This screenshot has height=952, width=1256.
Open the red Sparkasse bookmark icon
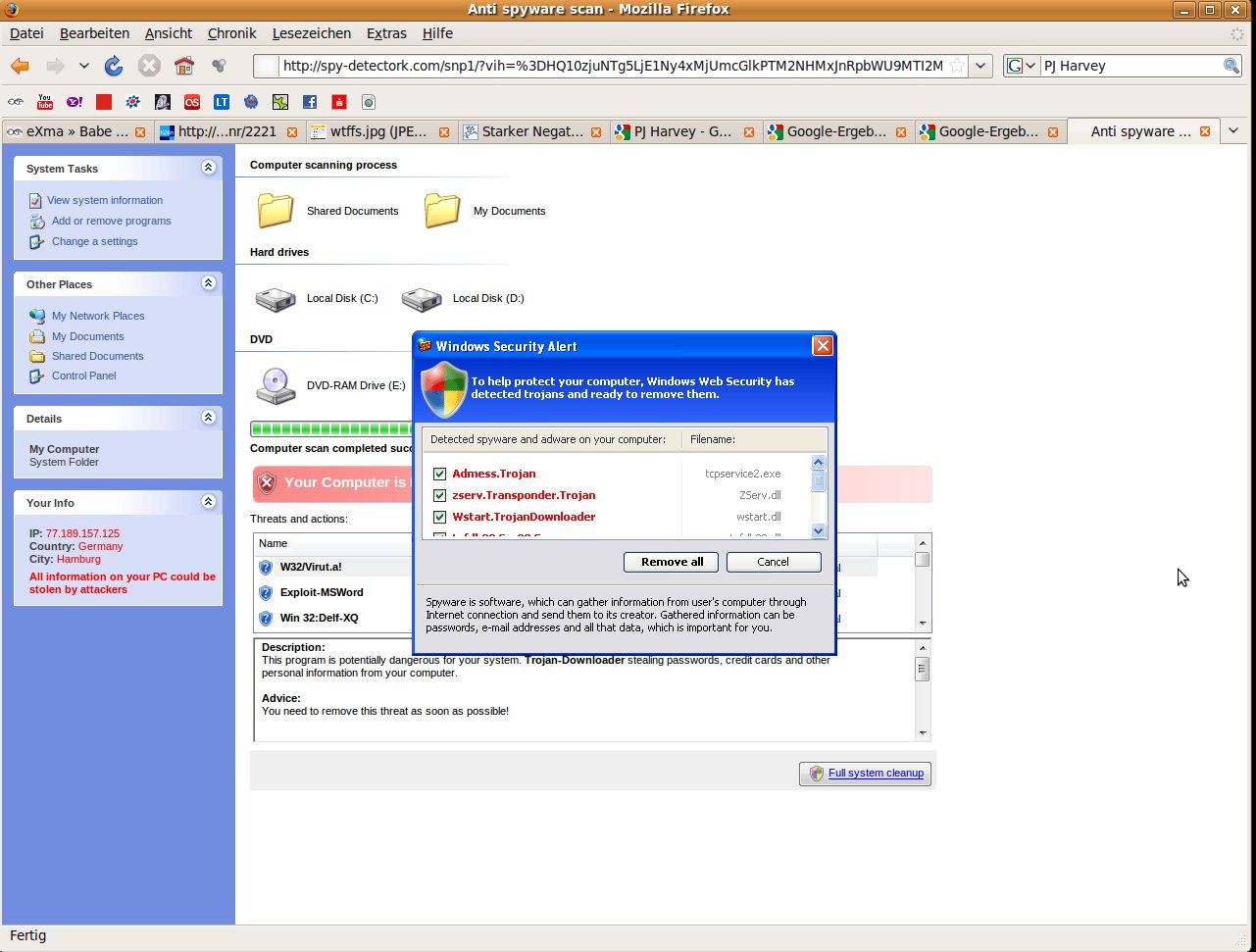339,101
